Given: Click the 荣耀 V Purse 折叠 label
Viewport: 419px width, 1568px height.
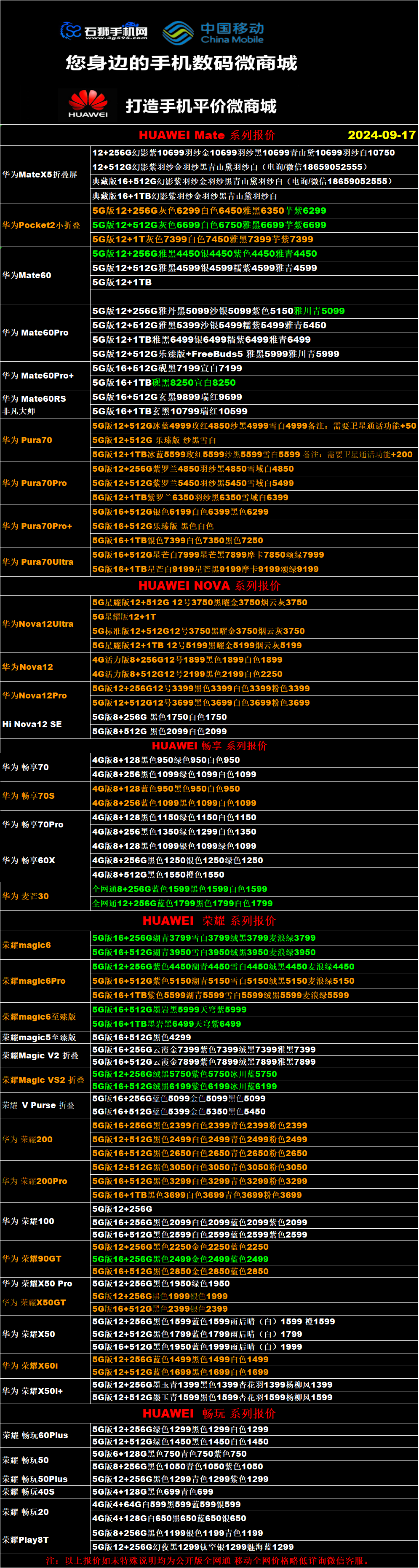Looking at the screenshot, I should click(x=38, y=1105).
